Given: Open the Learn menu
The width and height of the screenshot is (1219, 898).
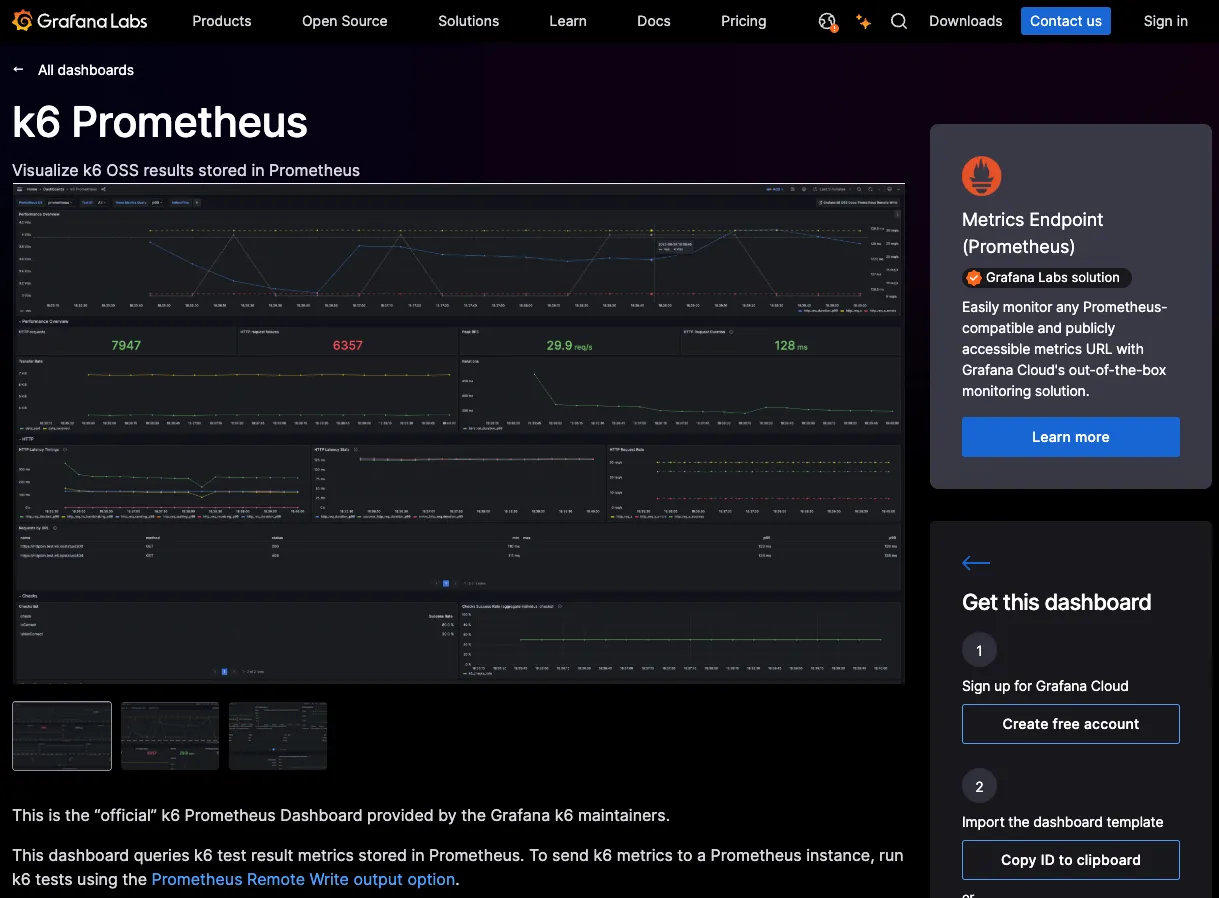Looking at the screenshot, I should tap(568, 21).
